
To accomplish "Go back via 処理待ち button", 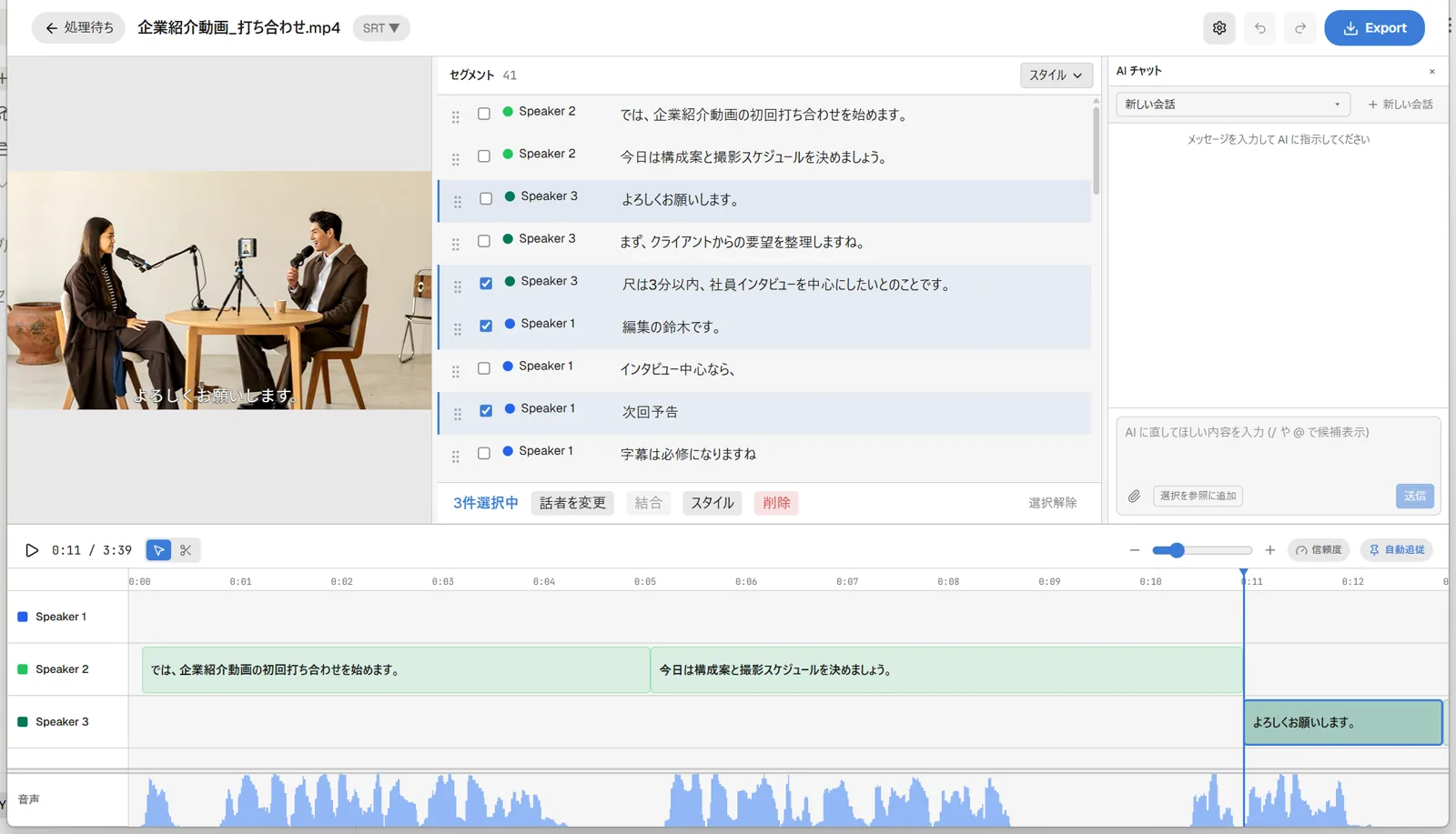I will [79, 28].
